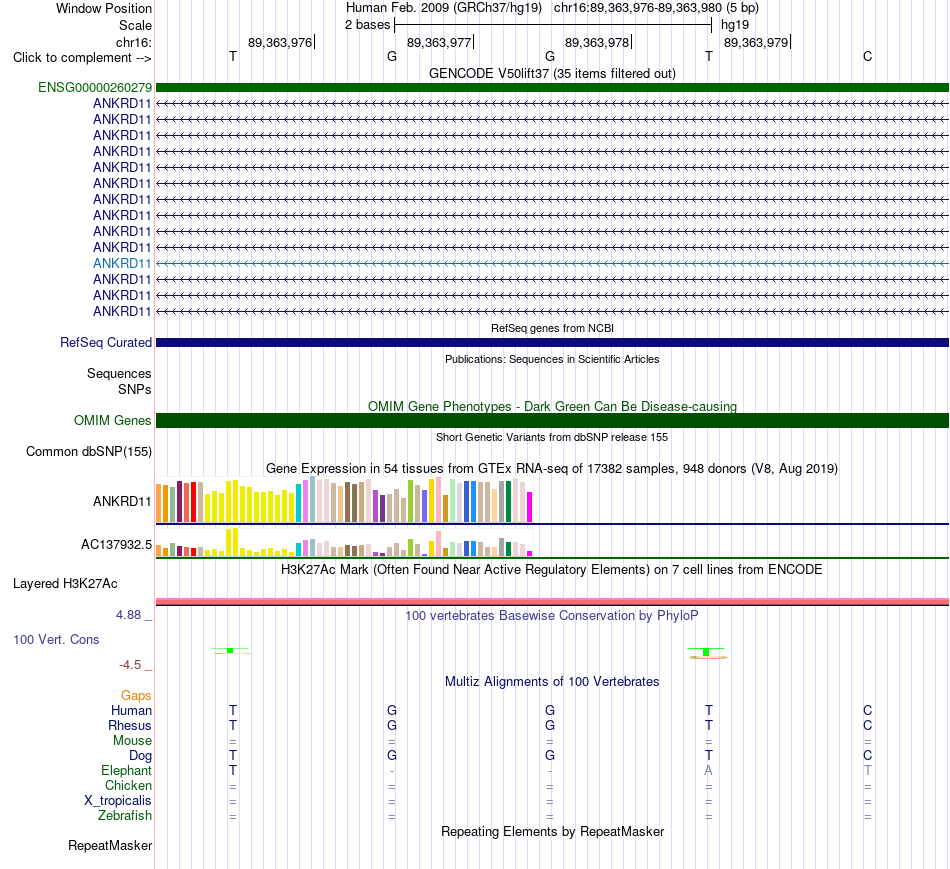950x869 pixels.
Task: Open 'Publications: Sequences in Scientific Articles' title
Action: [552, 359]
